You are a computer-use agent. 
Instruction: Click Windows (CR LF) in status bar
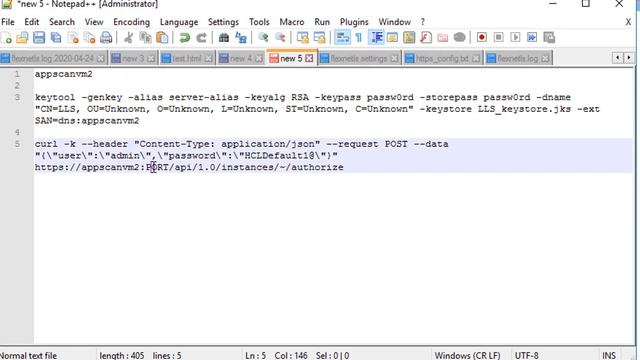tap(467, 355)
